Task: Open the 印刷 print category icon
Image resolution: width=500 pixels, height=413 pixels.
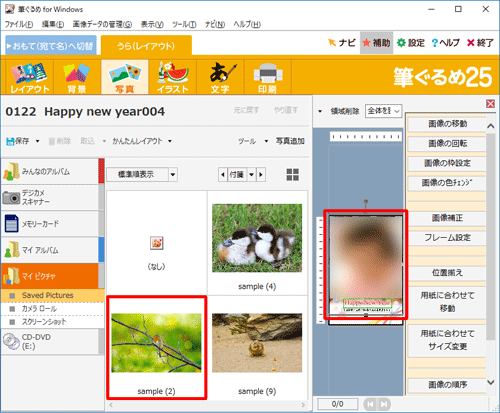Action: click(268, 77)
